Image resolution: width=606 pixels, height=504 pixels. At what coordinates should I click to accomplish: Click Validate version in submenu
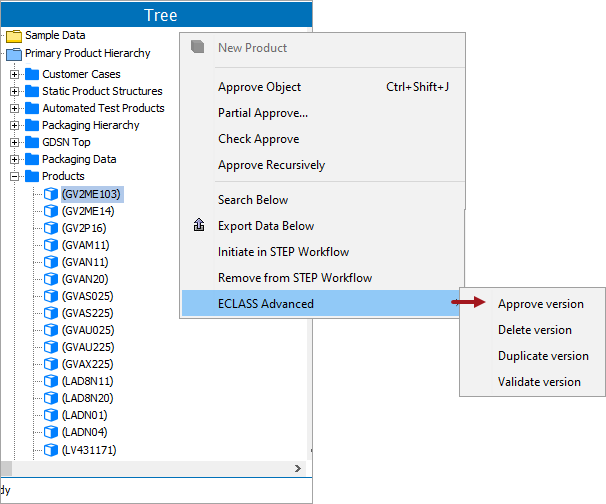539,381
